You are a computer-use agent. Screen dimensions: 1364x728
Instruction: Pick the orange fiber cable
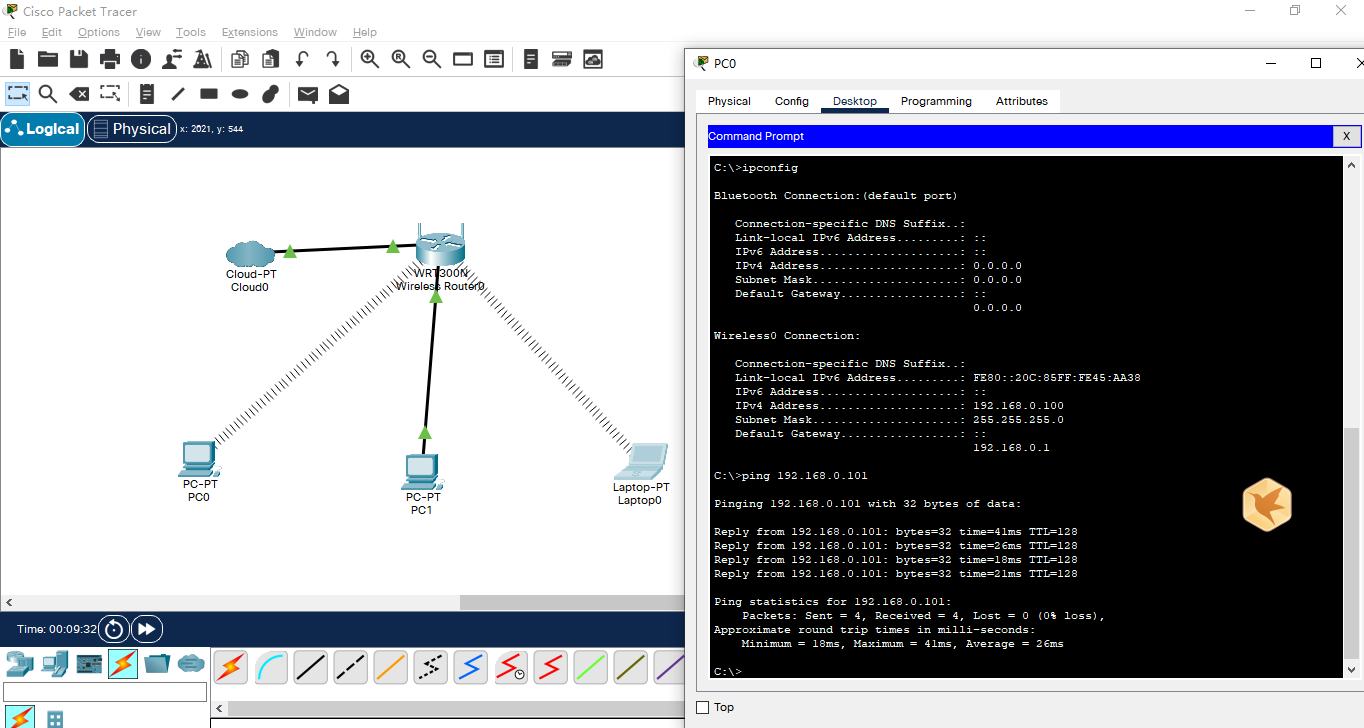(390, 666)
